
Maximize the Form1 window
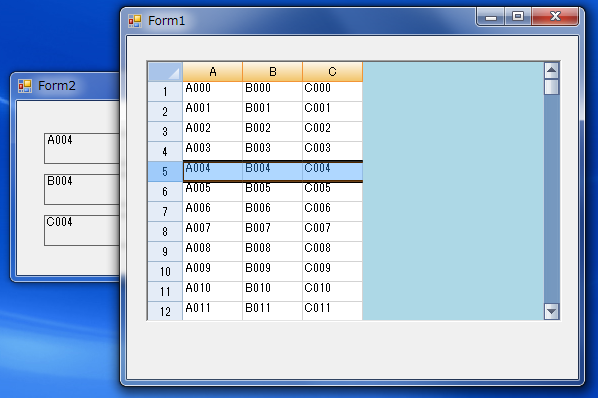point(518,17)
